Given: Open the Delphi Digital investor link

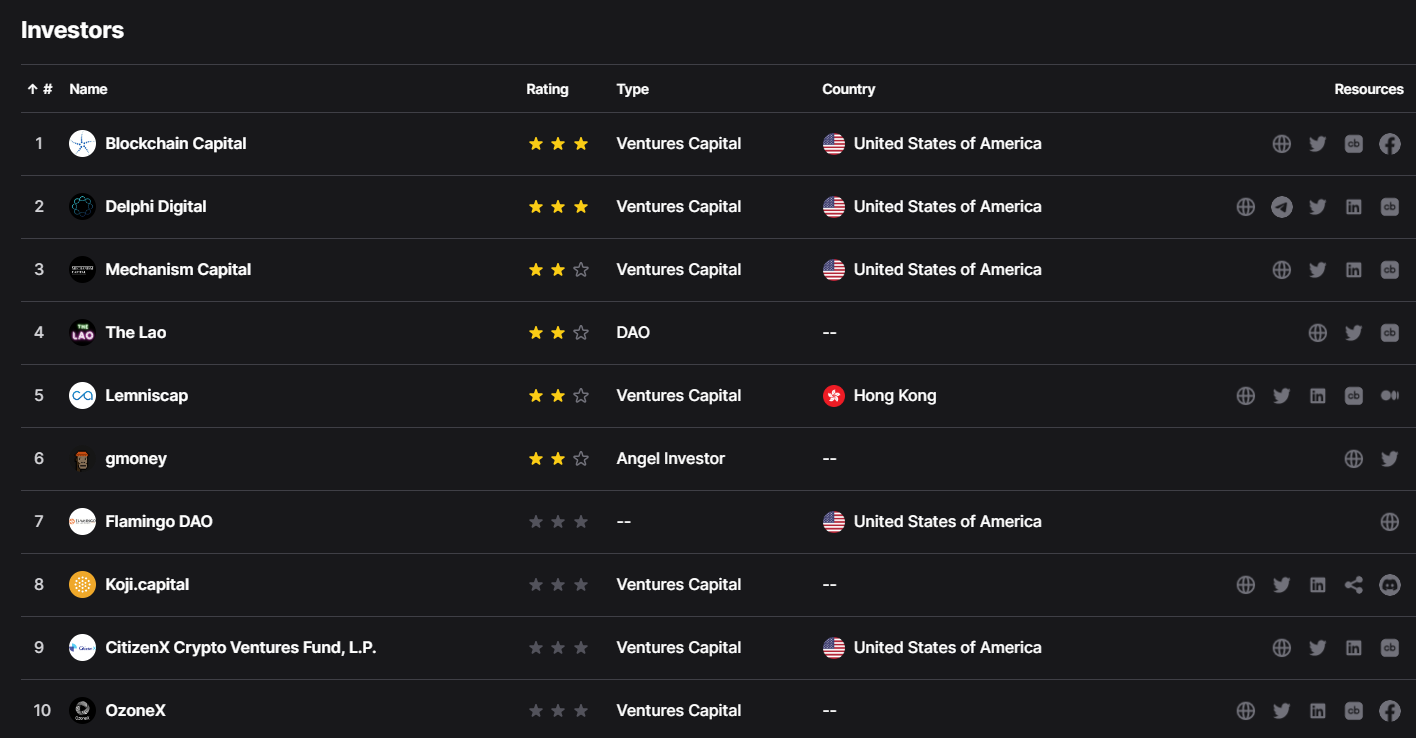Looking at the screenshot, I should (155, 207).
